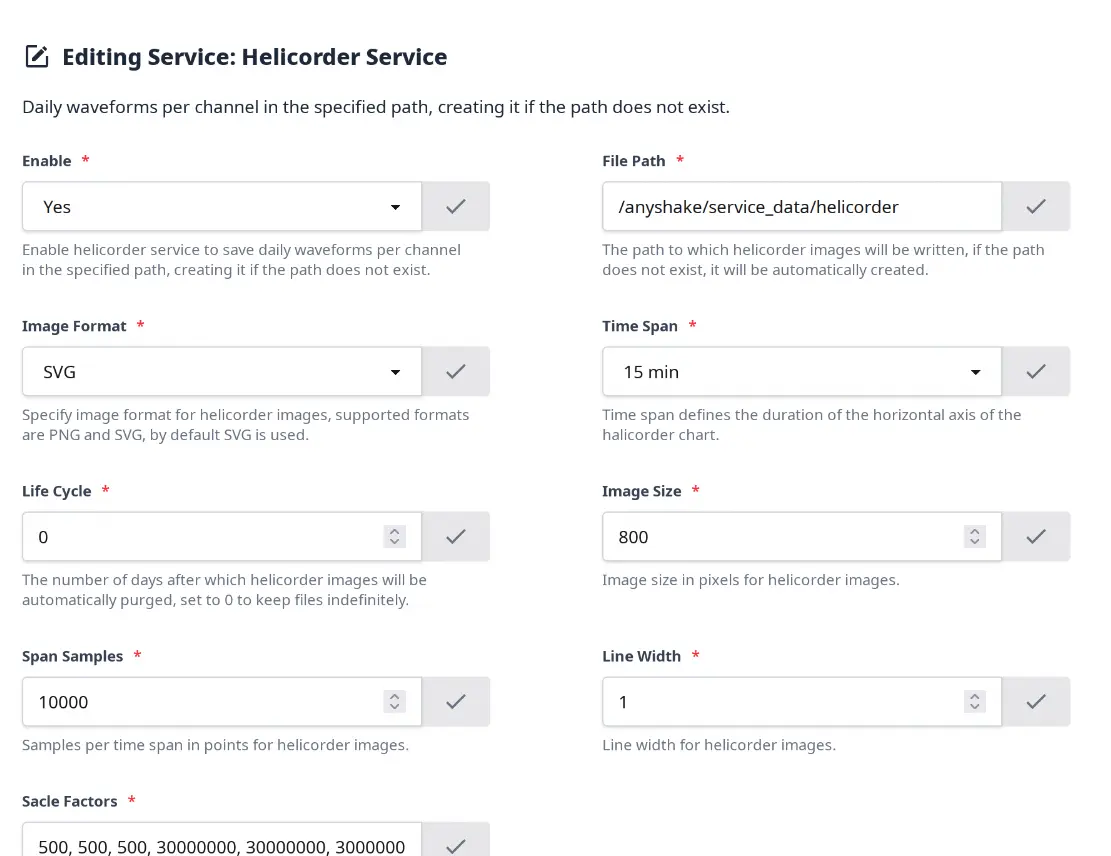Click the edit pencil icon beside the title

[x=37, y=57]
